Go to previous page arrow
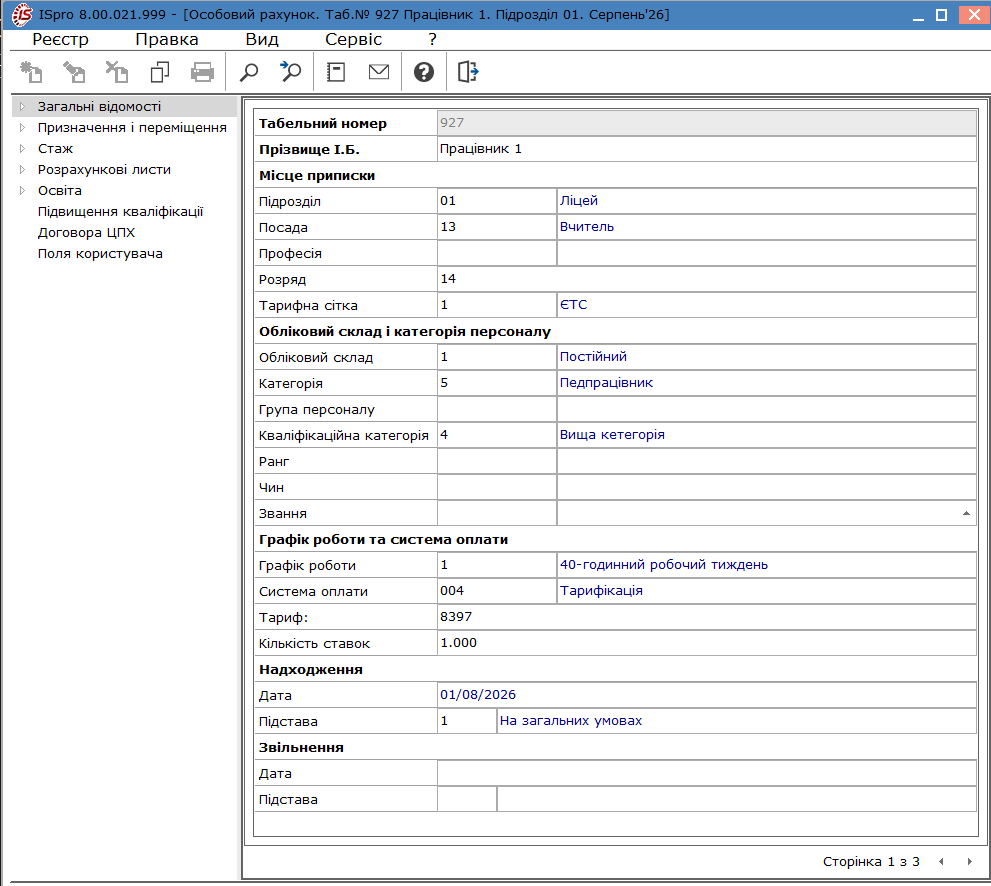This screenshot has height=886, width=991. point(941,861)
